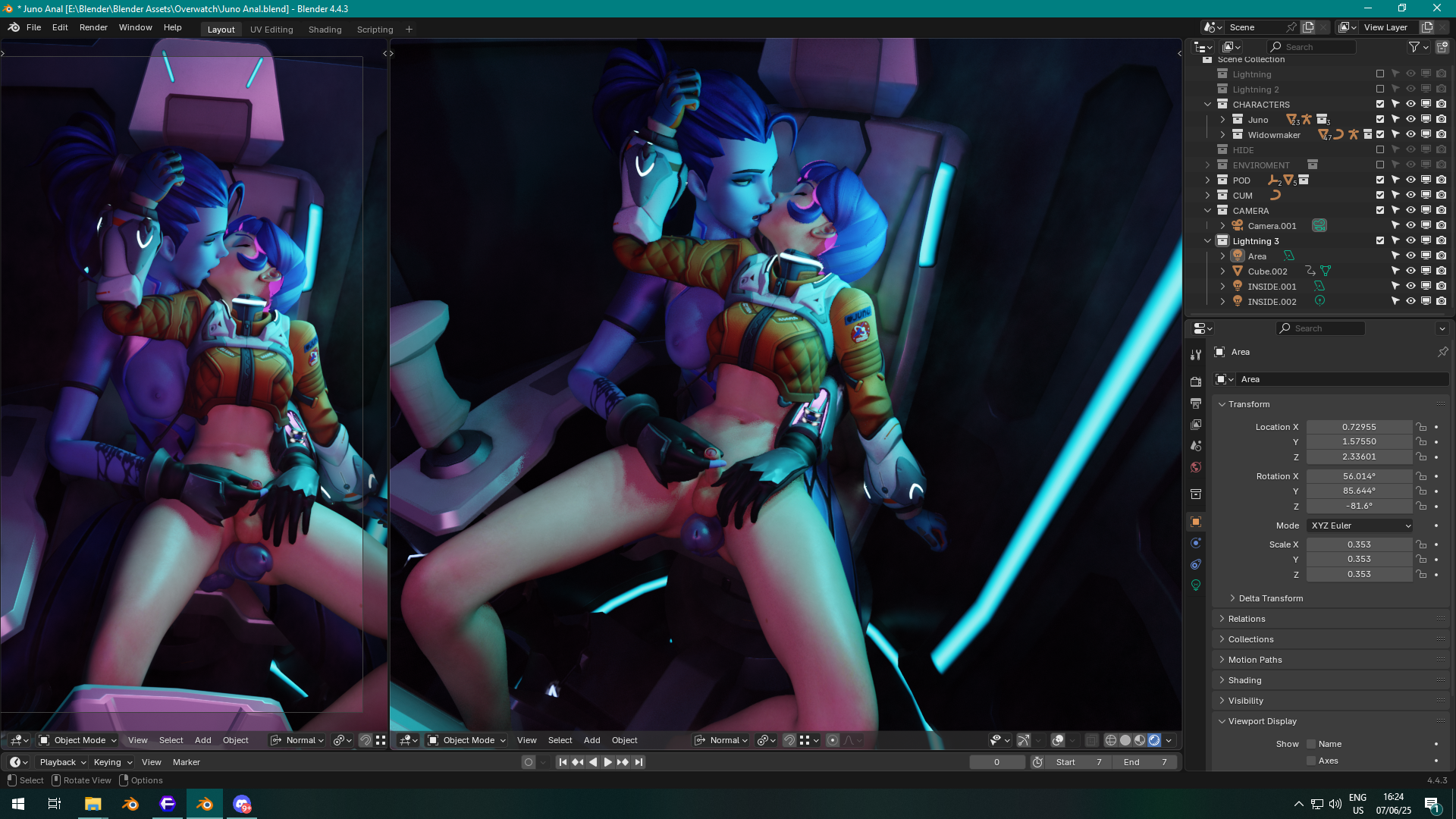The width and height of the screenshot is (1456, 819).
Task: Open the Scene properties tab
Action: [1196, 446]
